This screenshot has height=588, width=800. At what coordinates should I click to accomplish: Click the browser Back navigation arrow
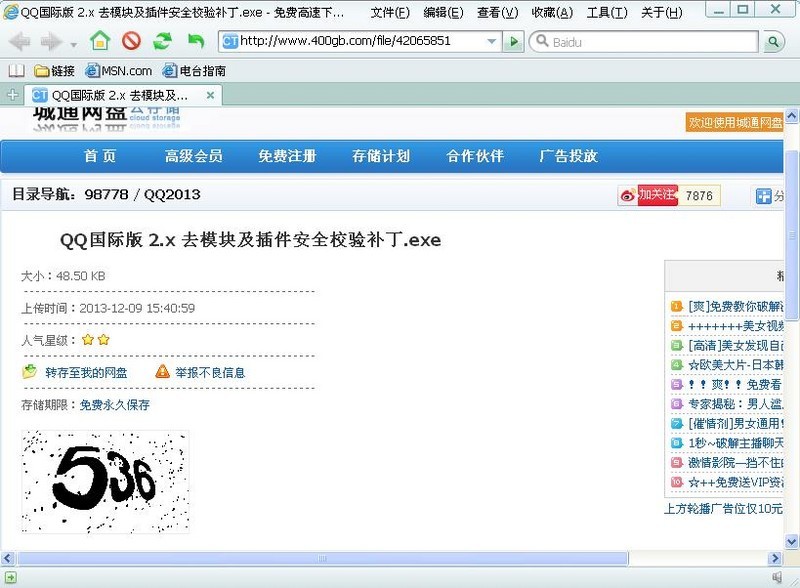tap(18, 42)
